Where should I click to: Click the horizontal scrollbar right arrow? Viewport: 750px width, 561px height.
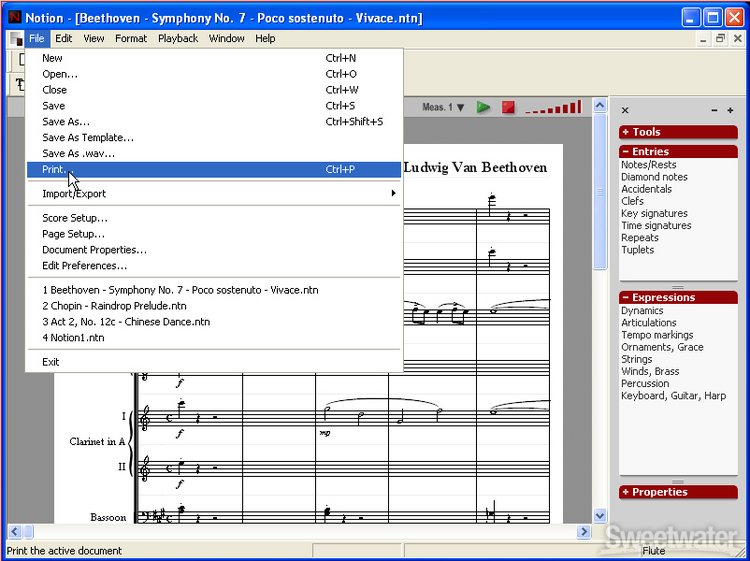[584, 531]
